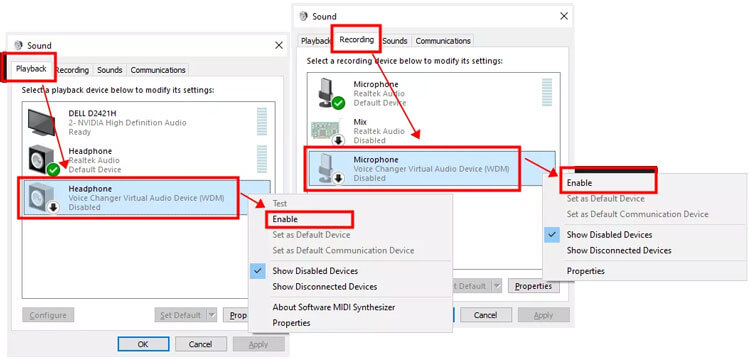The image size is (750, 361).
Task: Select the Recording tab in right Sound window
Action: 356,40
